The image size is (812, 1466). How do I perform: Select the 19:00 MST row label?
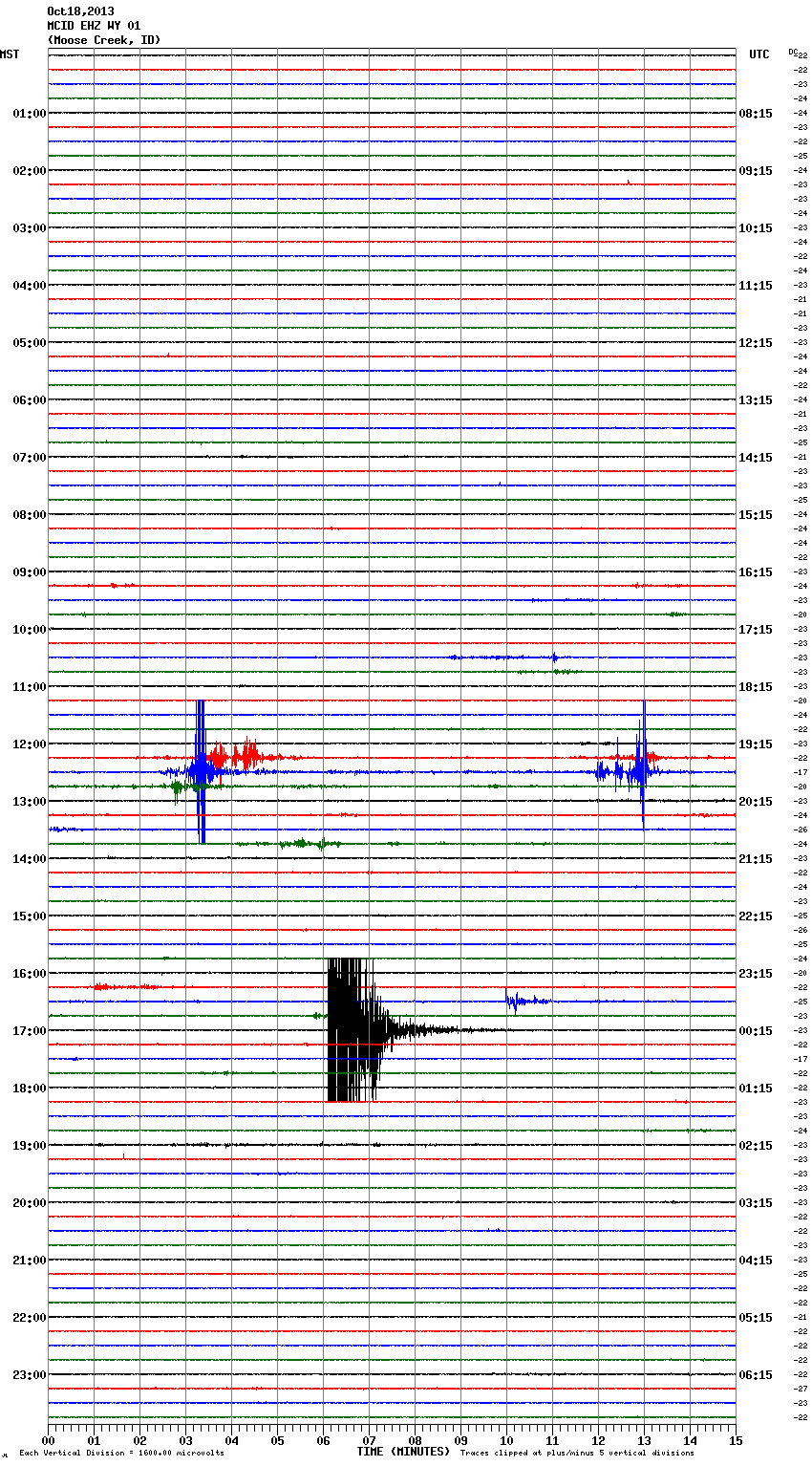tap(29, 1146)
